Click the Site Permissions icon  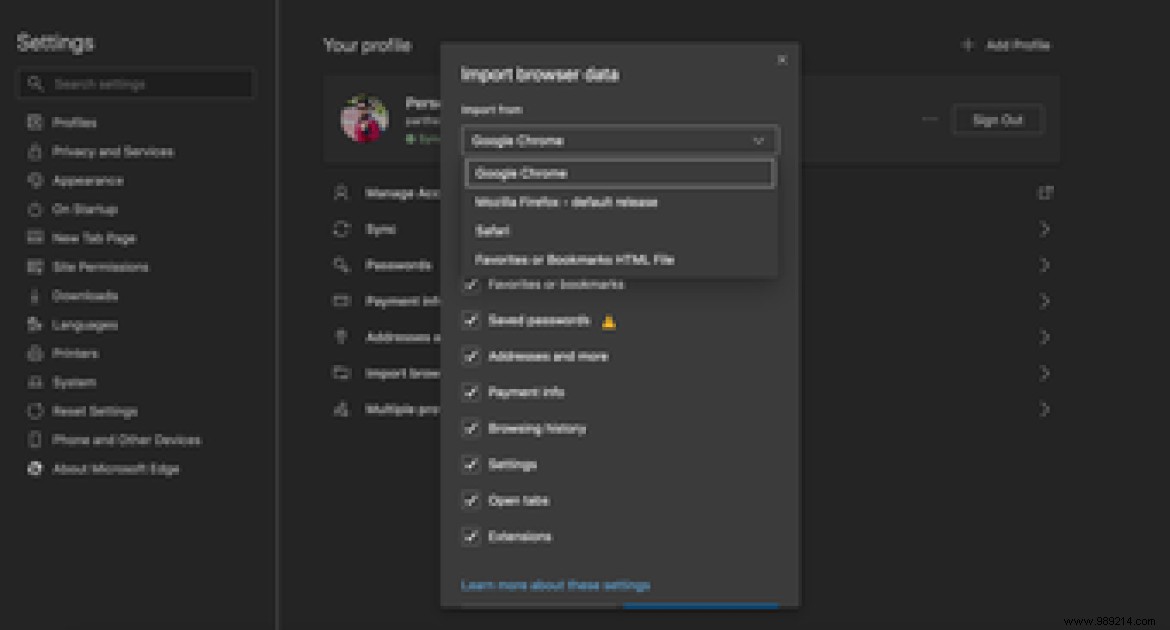coord(34,266)
